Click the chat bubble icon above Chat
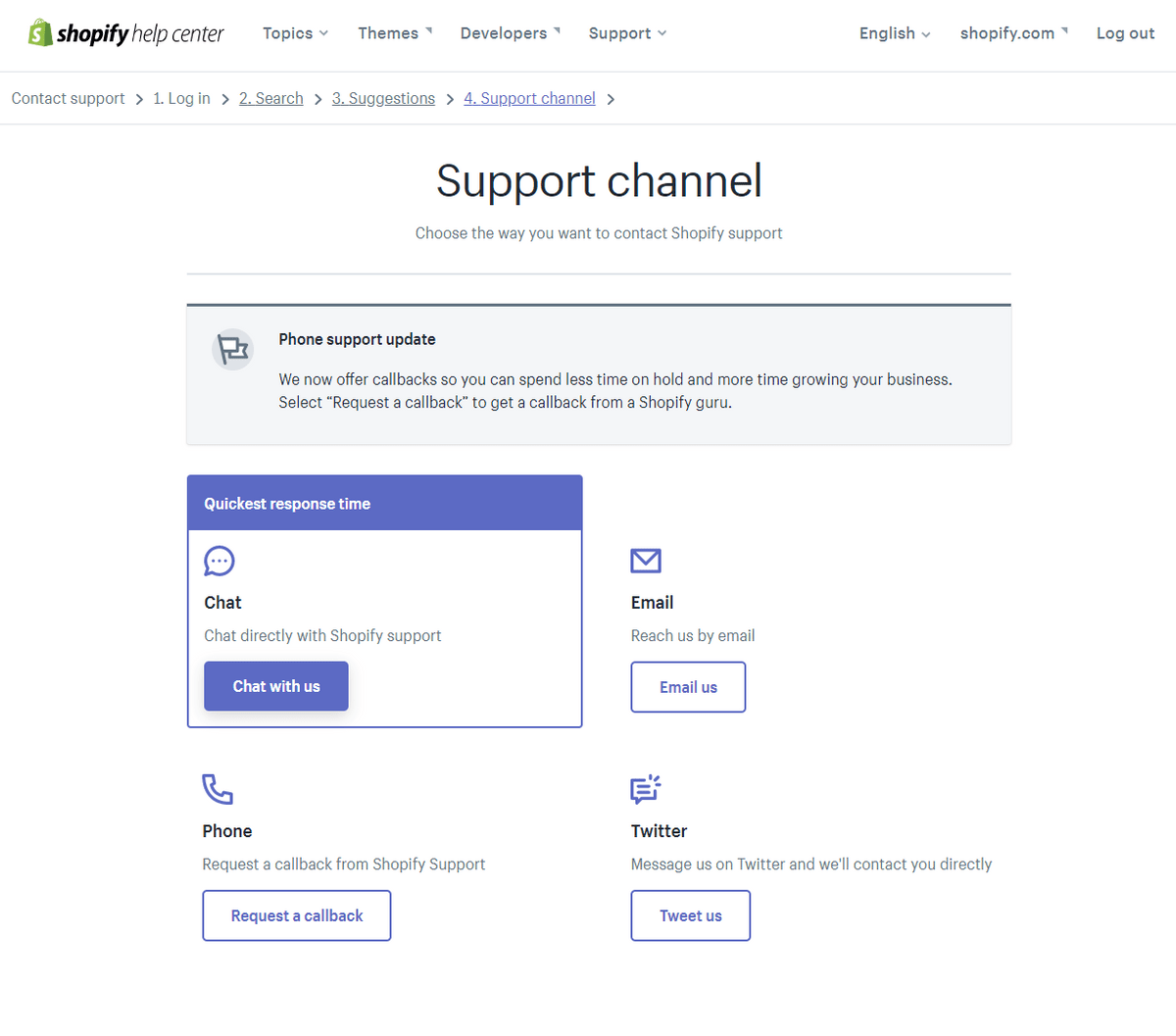The height and width of the screenshot is (1036, 1176). 220,561
